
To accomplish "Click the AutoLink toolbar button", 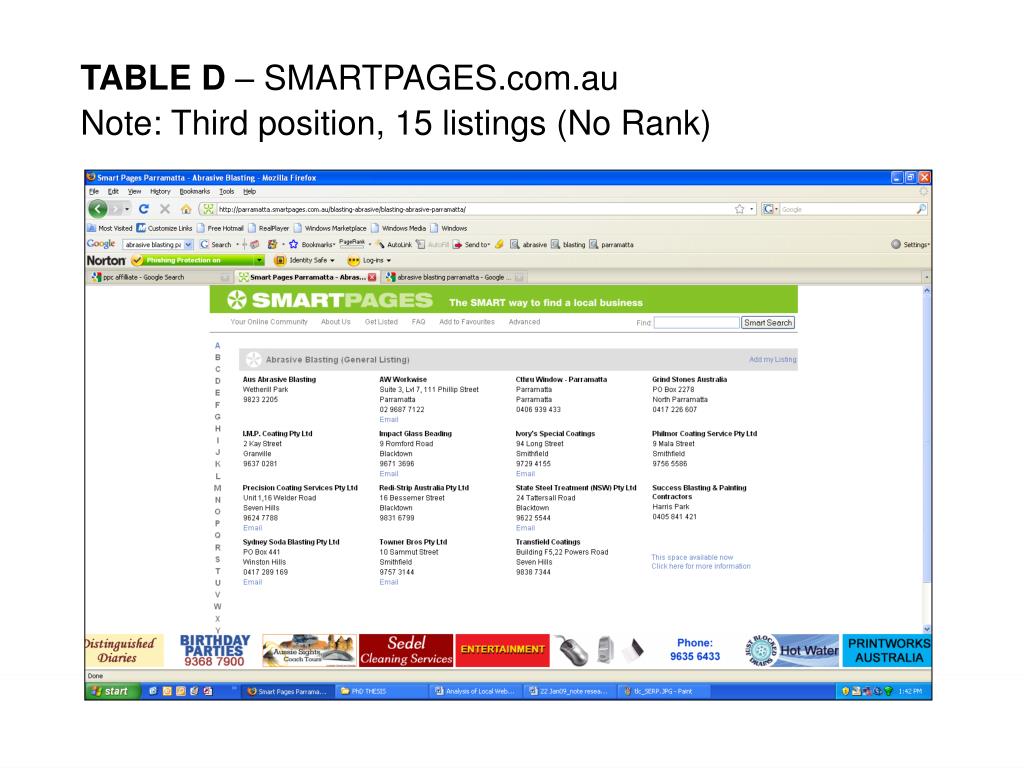I will click(x=394, y=244).
